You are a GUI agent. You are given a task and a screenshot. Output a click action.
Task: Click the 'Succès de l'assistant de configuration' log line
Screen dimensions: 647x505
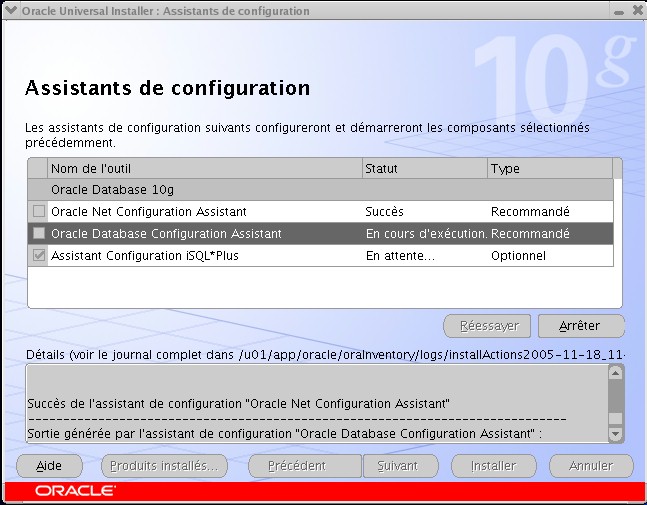238,403
